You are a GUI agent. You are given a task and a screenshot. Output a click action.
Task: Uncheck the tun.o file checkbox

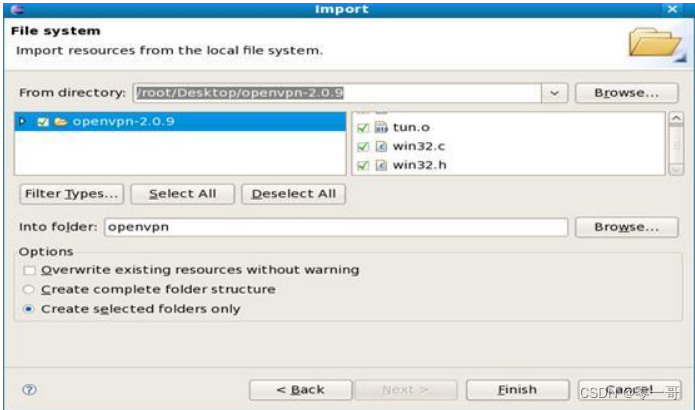363,128
